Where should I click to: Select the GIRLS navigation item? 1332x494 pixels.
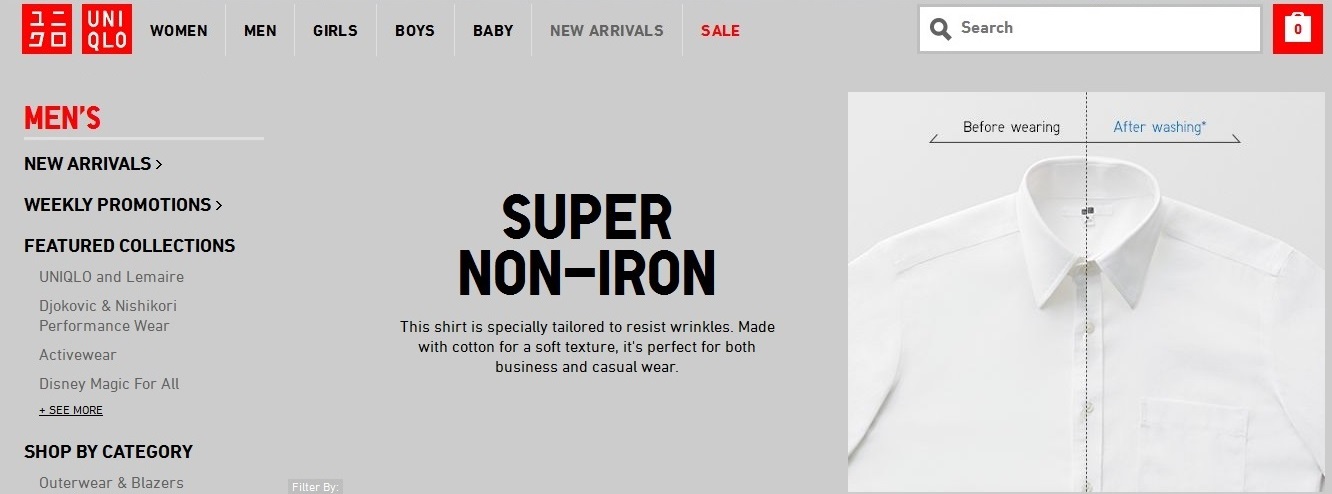click(x=335, y=31)
